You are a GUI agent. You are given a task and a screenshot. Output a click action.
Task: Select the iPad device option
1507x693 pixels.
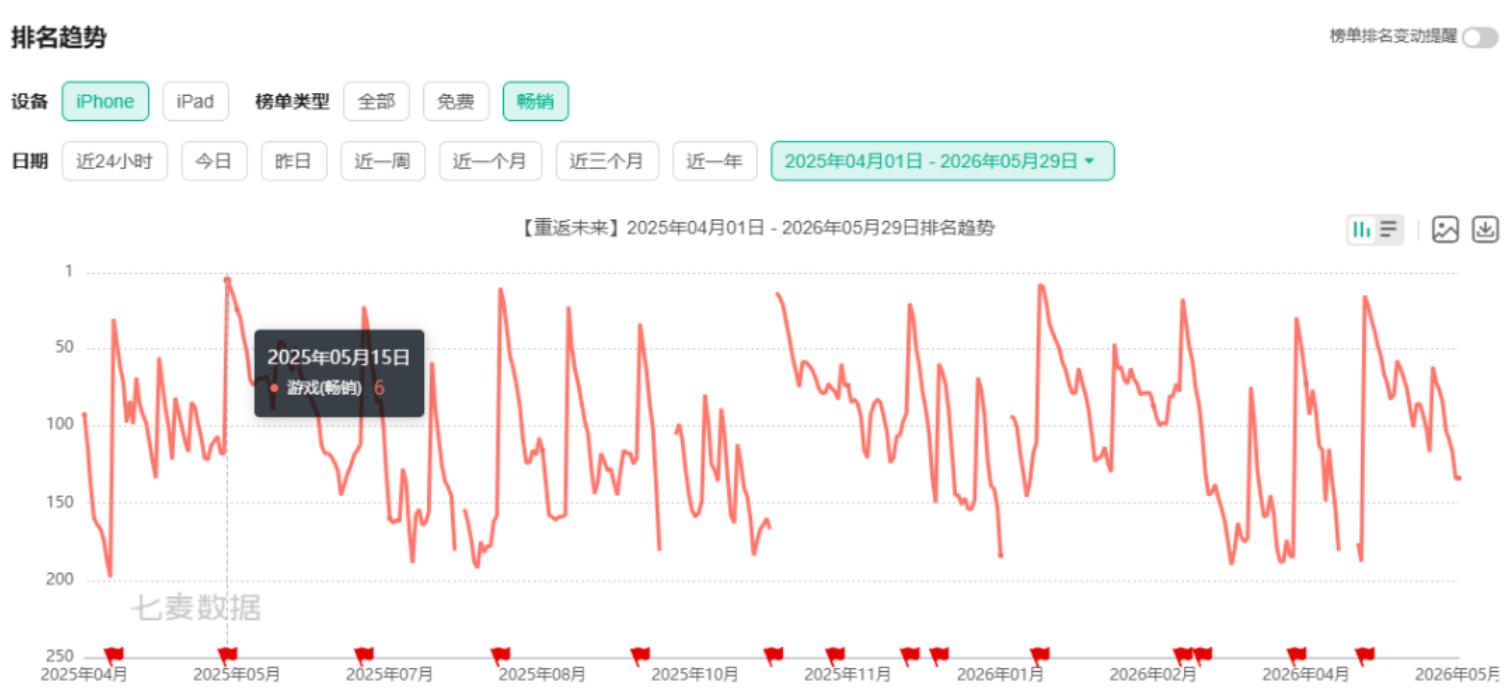tap(196, 101)
